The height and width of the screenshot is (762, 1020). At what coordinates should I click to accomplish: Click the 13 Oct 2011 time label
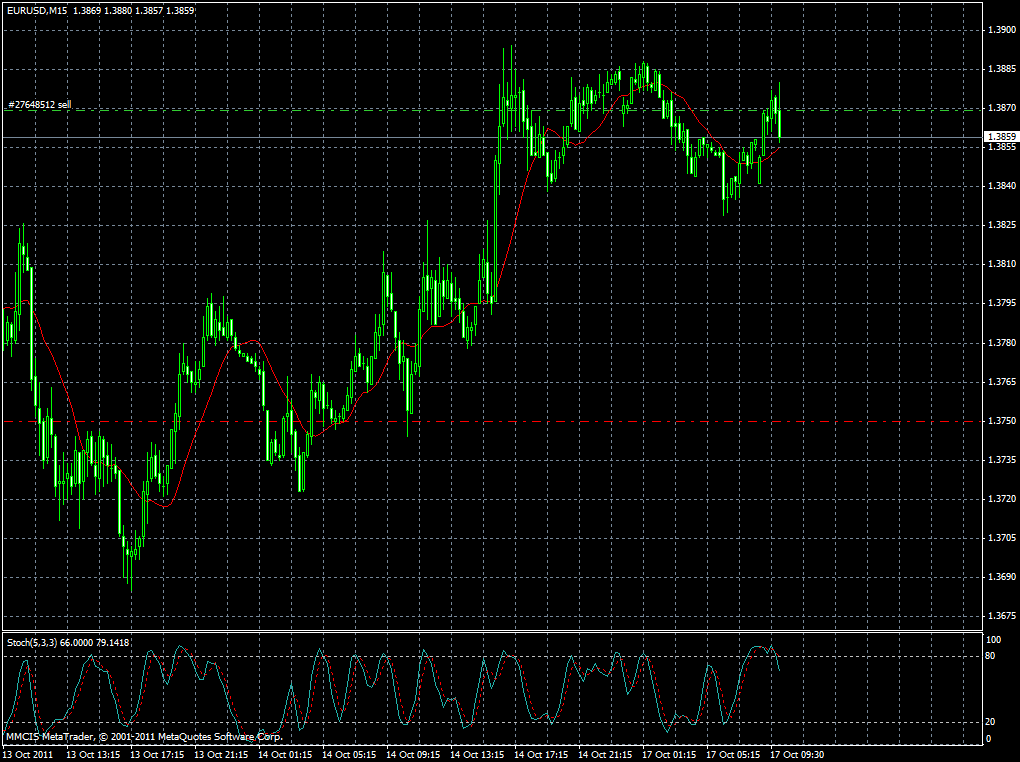pos(28,755)
